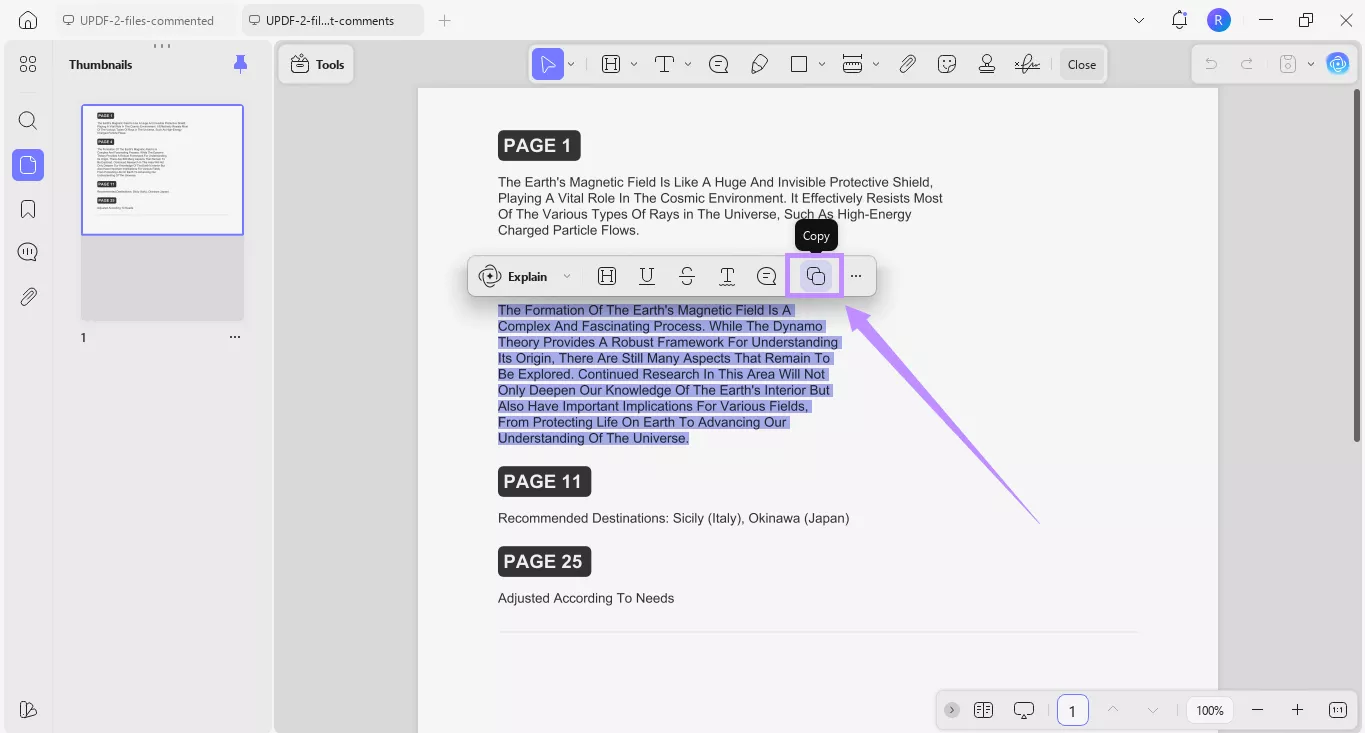Pin the Thumbnails panel

pyautogui.click(x=240, y=63)
